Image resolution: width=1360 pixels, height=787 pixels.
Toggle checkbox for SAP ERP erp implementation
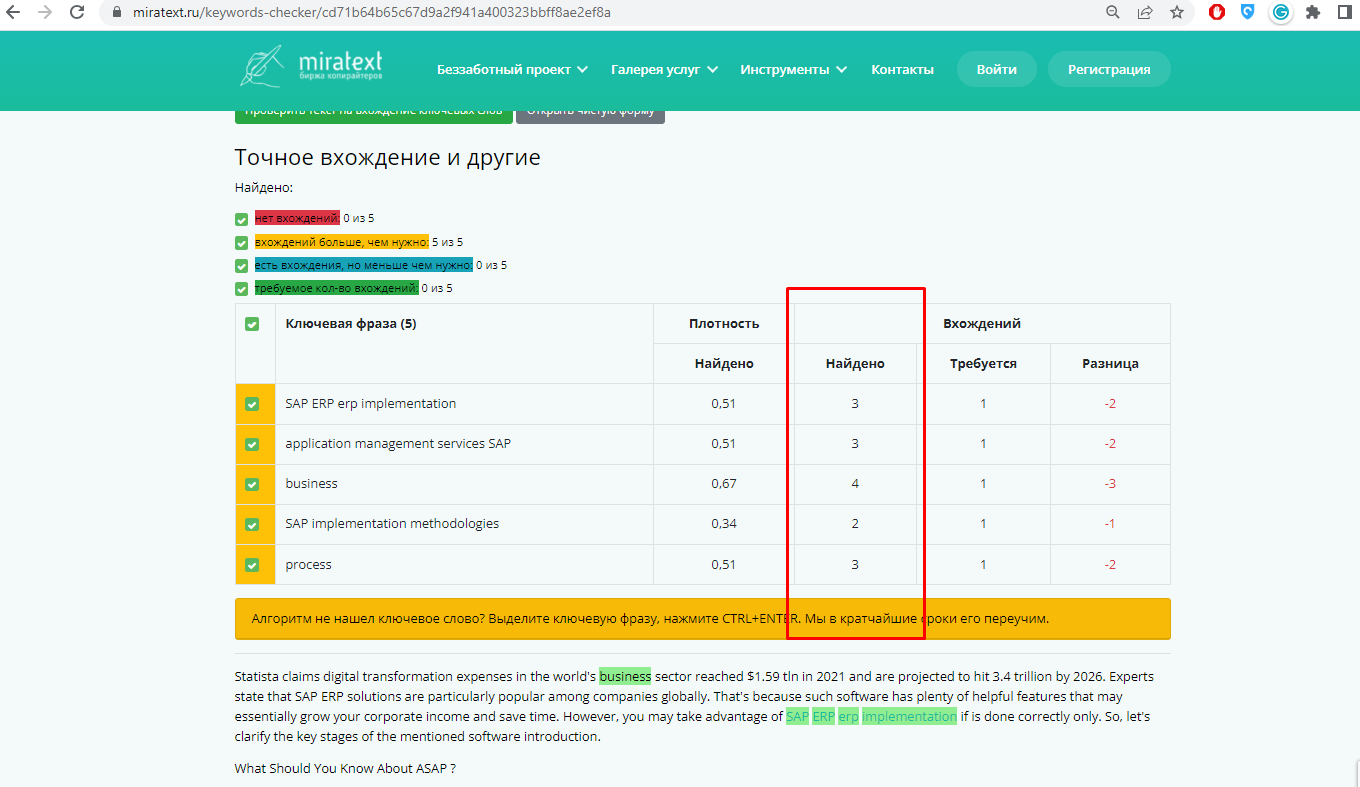252,404
